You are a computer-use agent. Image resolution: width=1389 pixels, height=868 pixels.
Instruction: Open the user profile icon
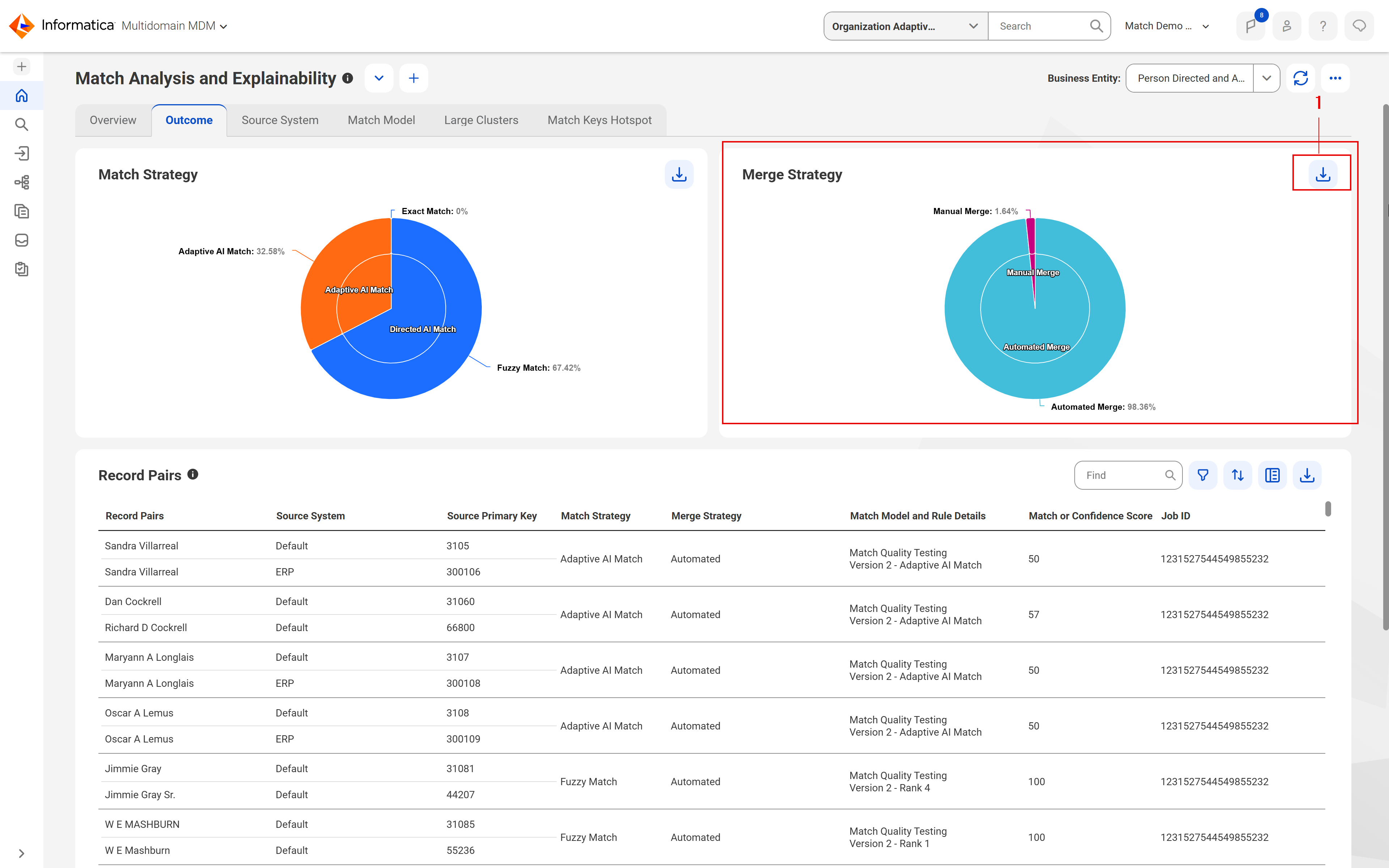(x=1287, y=26)
